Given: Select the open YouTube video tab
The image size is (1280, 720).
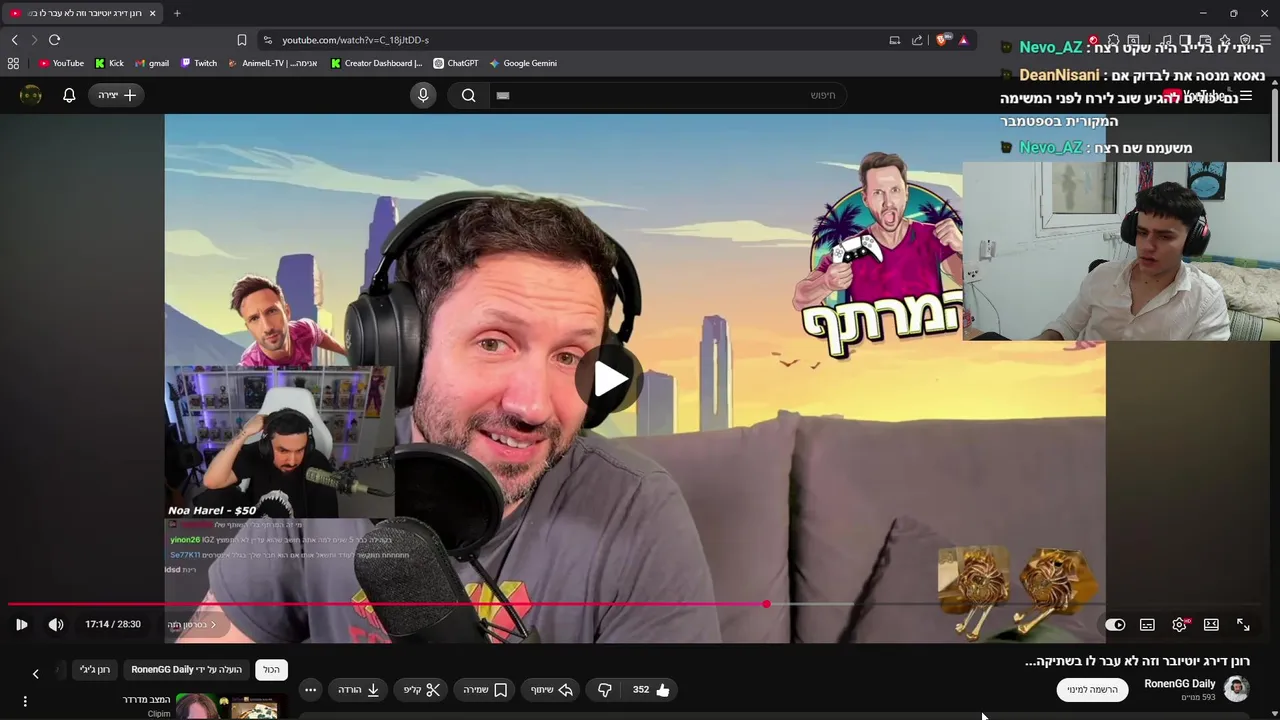Looking at the screenshot, I should coord(83,13).
